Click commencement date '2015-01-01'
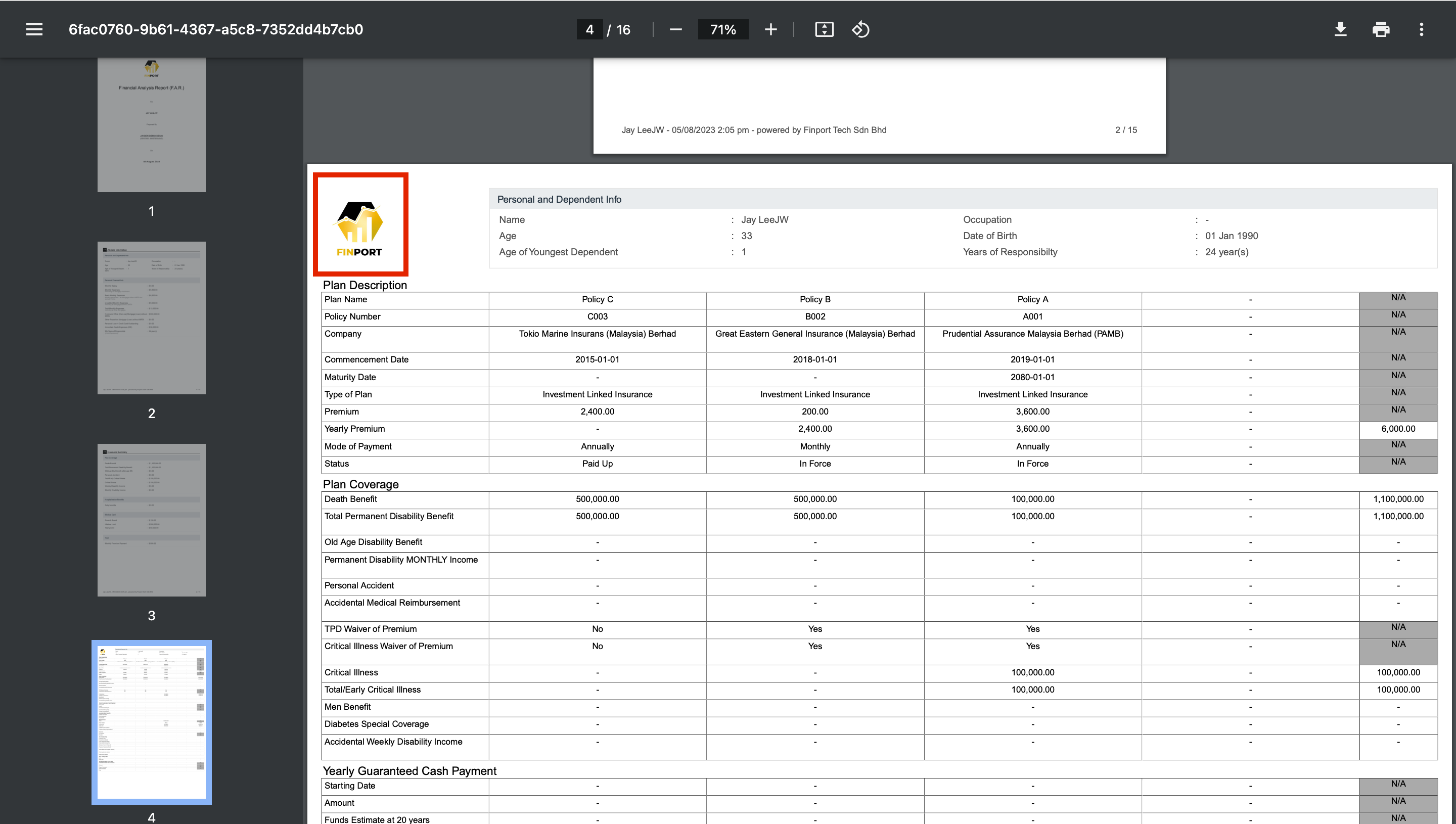Screen dimensions: 1456x824 pyautogui.click(x=598, y=359)
